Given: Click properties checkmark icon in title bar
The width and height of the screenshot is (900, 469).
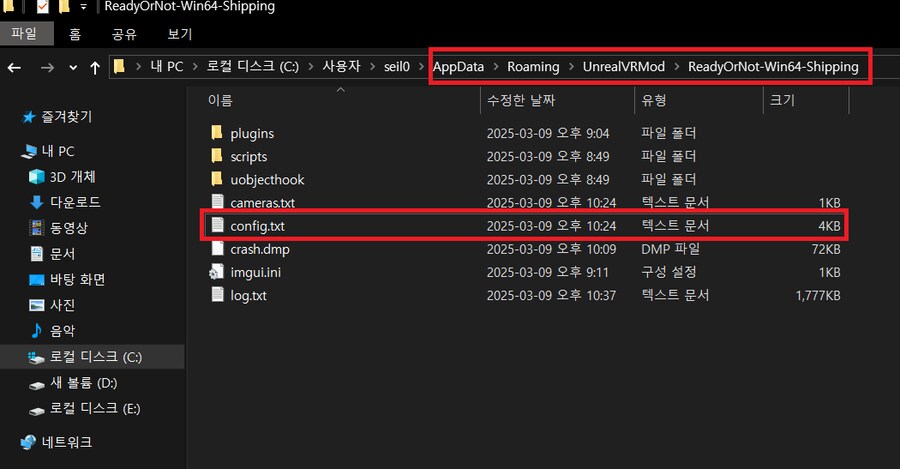Looking at the screenshot, I should tap(42, 6).
